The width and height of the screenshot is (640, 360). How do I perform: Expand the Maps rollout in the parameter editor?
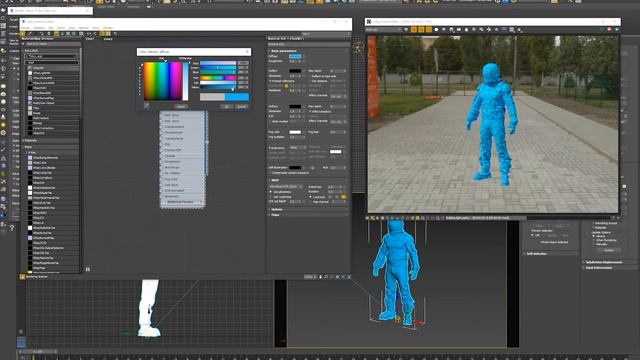[x=276, y=215]
